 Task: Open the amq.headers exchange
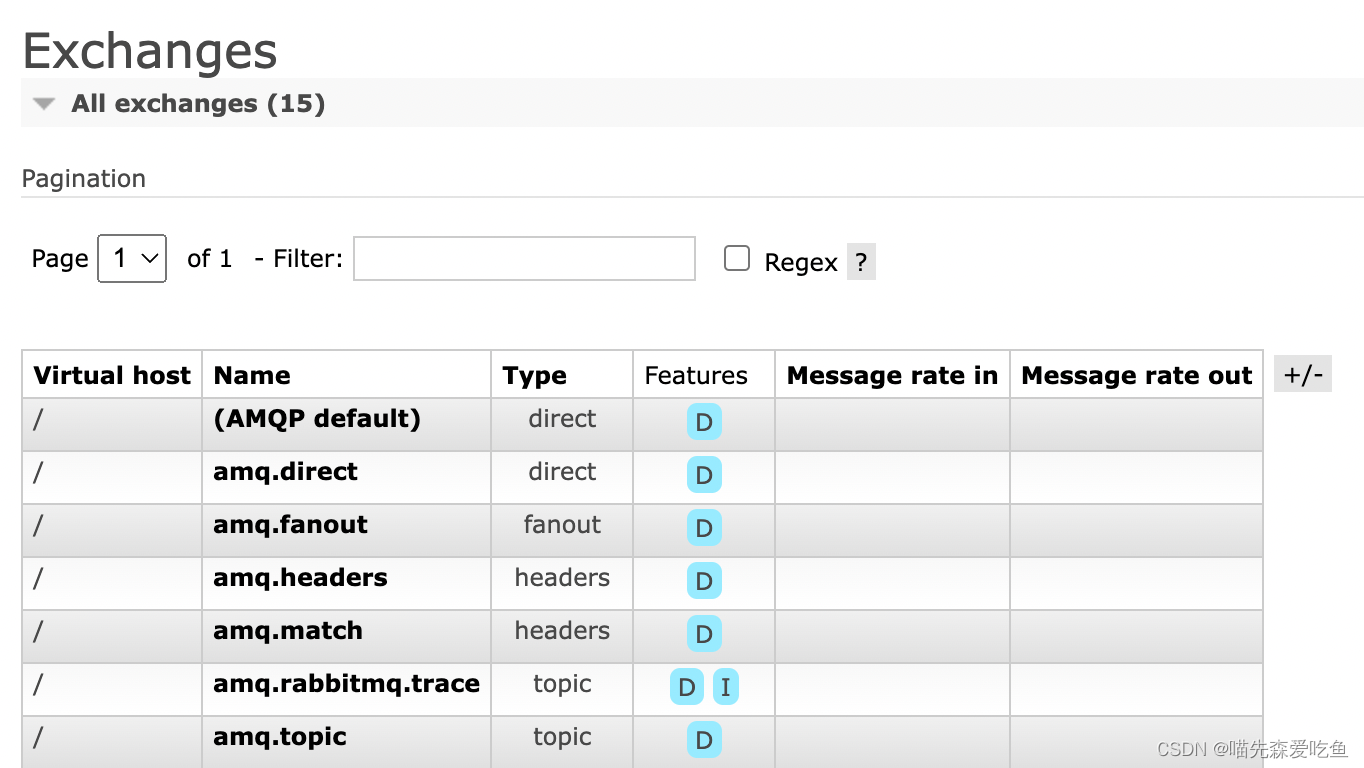click(x=300, y=578)
